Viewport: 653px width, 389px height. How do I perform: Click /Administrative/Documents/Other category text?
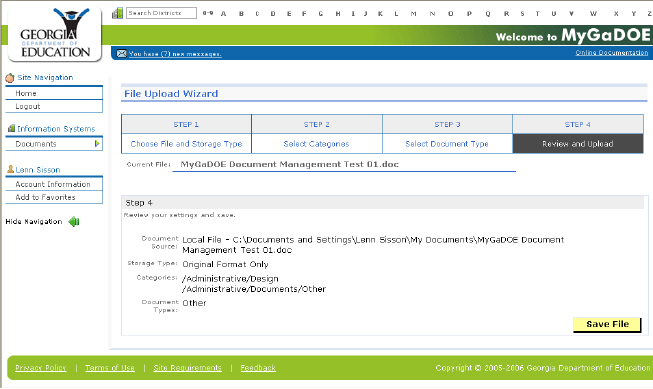point(254,289)
